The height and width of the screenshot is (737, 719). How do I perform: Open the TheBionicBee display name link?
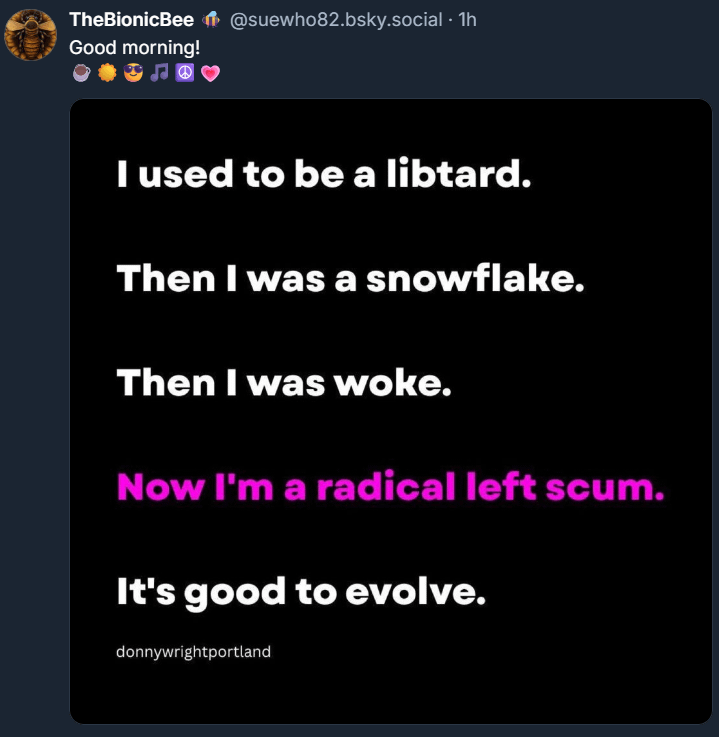pos(131,20)
